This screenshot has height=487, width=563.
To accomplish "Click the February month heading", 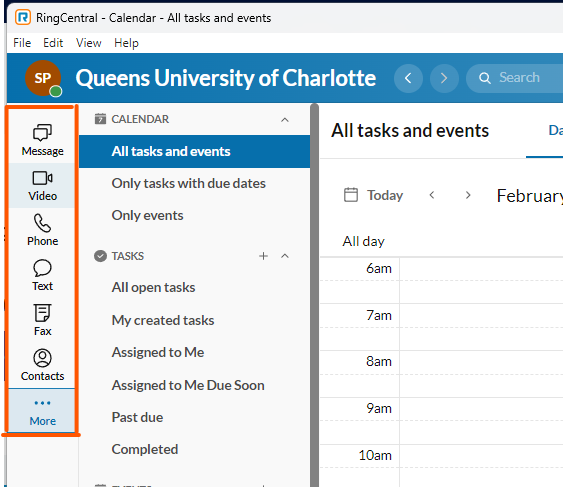I will [530, 196].
